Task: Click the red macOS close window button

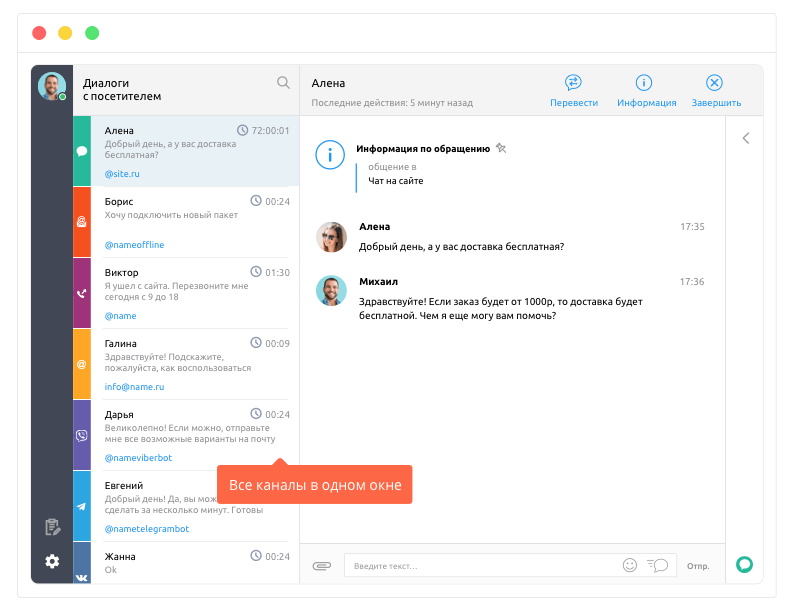Action: (39, 33)
